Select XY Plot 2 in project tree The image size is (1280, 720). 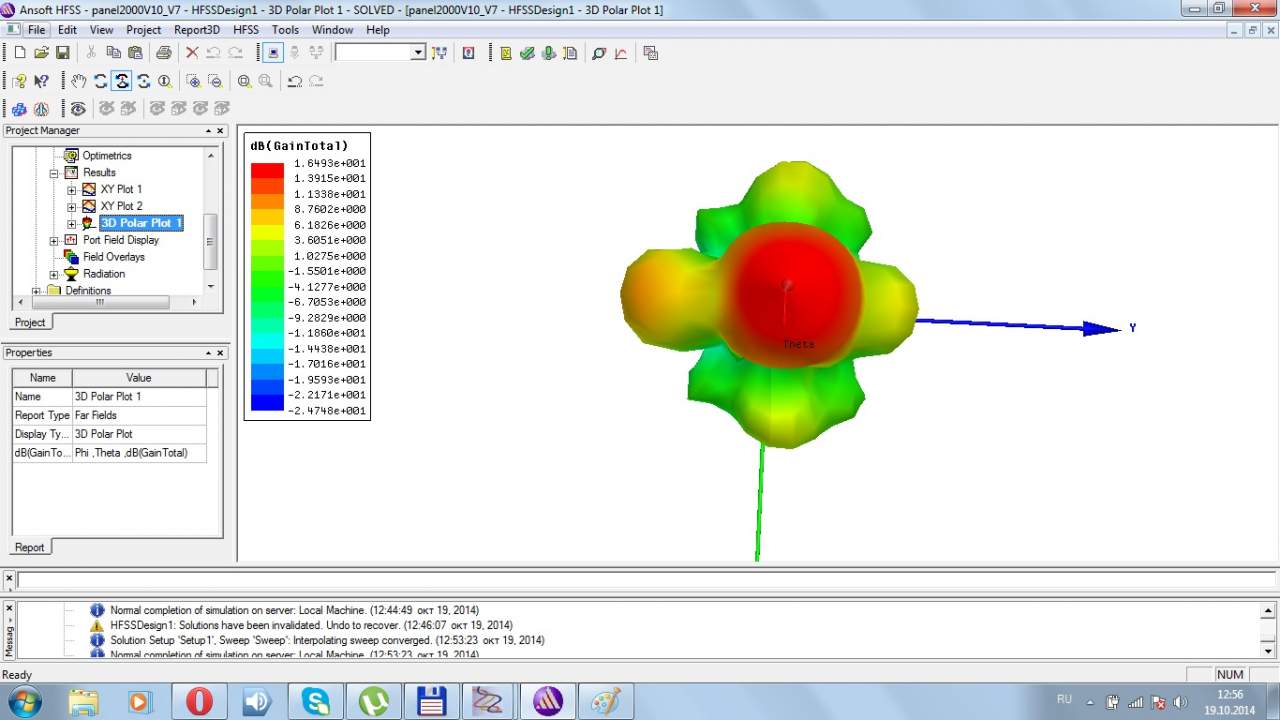[x=121, y=206]
